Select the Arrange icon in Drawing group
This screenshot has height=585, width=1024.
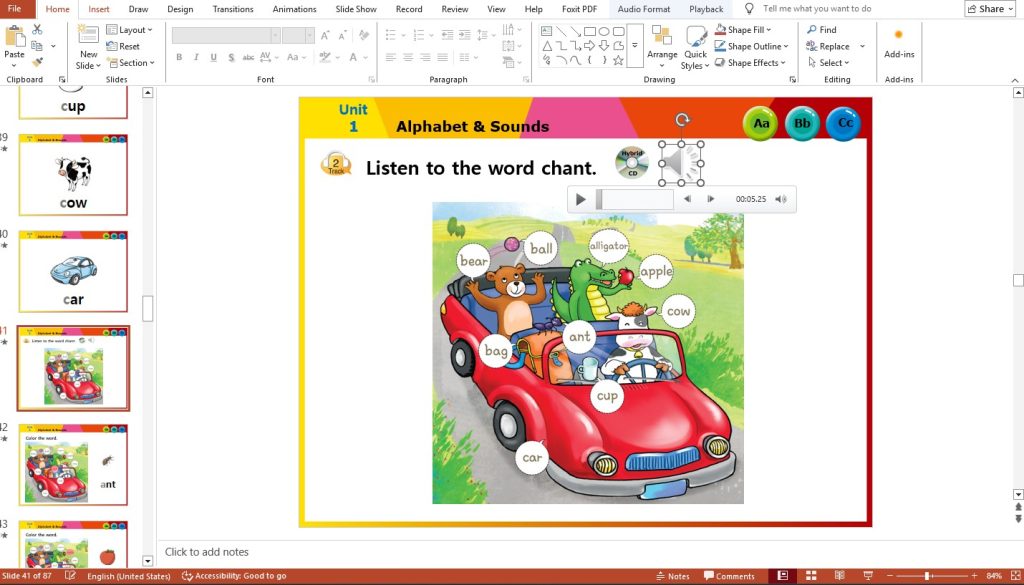pyautogui.click(x=661, y=46)
